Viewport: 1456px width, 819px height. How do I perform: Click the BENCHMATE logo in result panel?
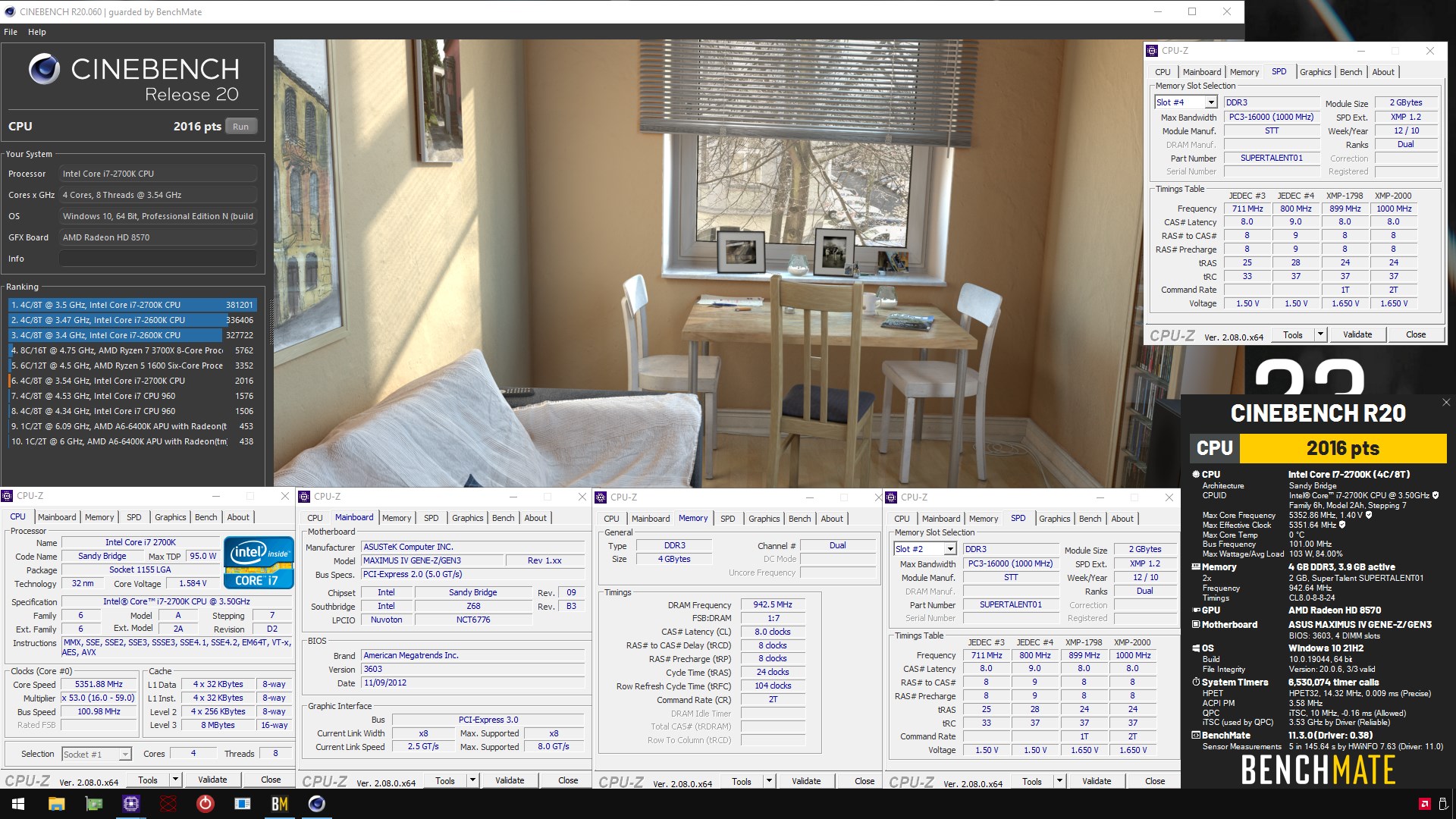1318,770
